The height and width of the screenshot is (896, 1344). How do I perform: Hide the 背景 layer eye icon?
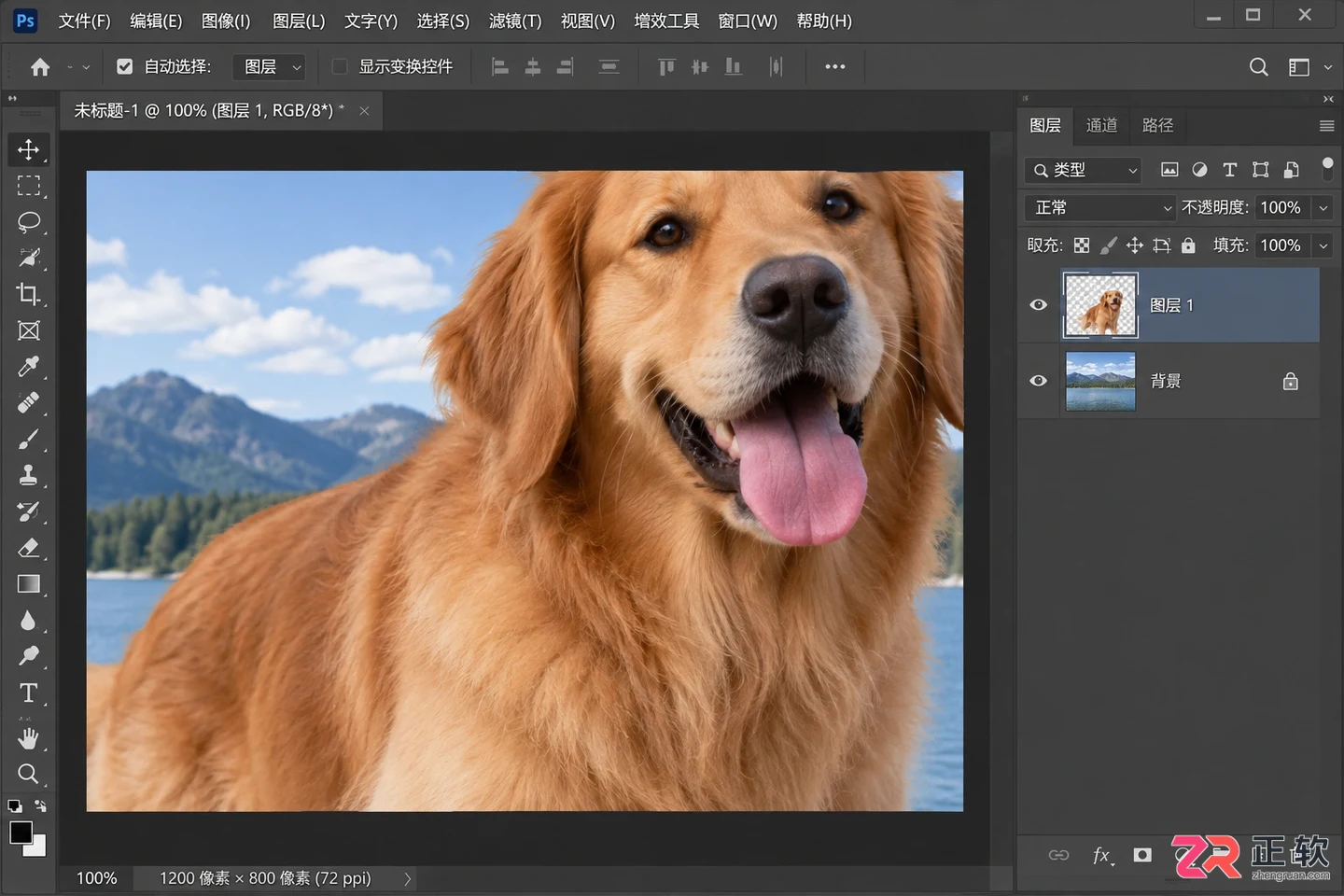click(1038, 381)
